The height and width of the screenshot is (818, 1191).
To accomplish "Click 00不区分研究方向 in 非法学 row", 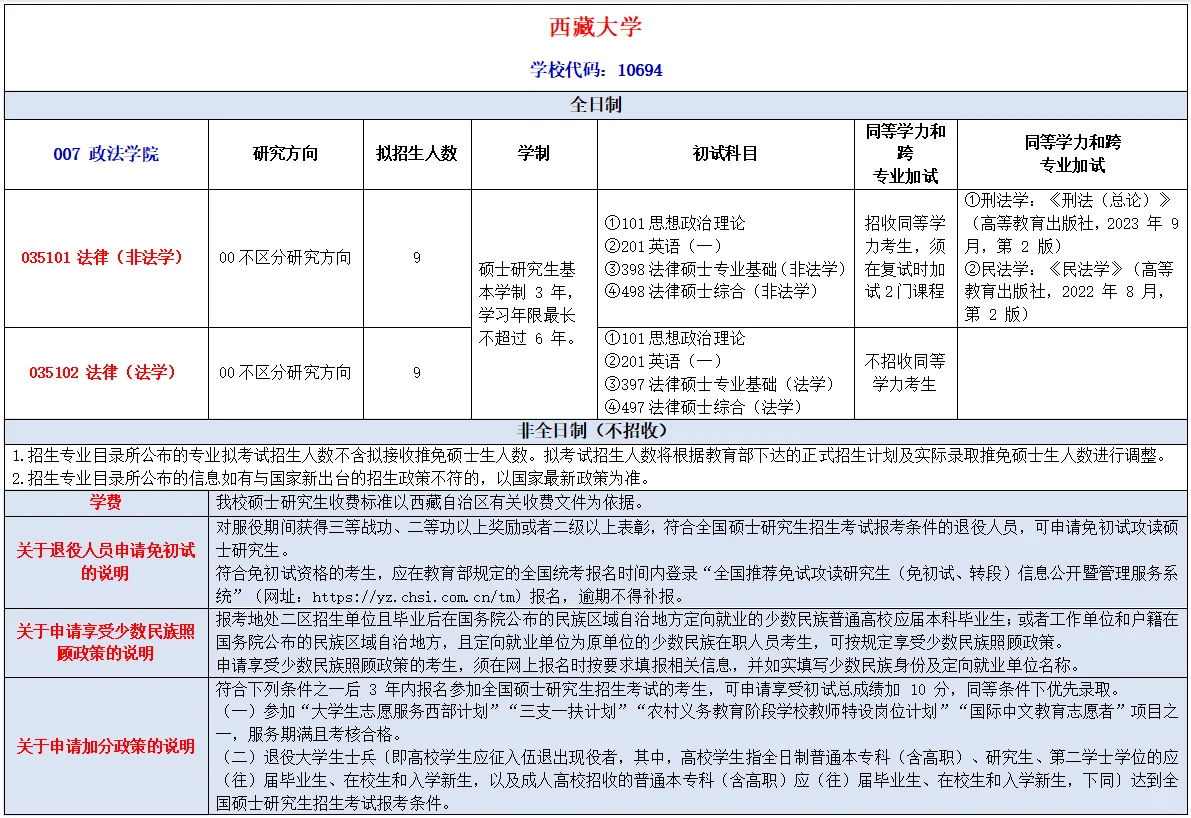I will coord(286,258).
